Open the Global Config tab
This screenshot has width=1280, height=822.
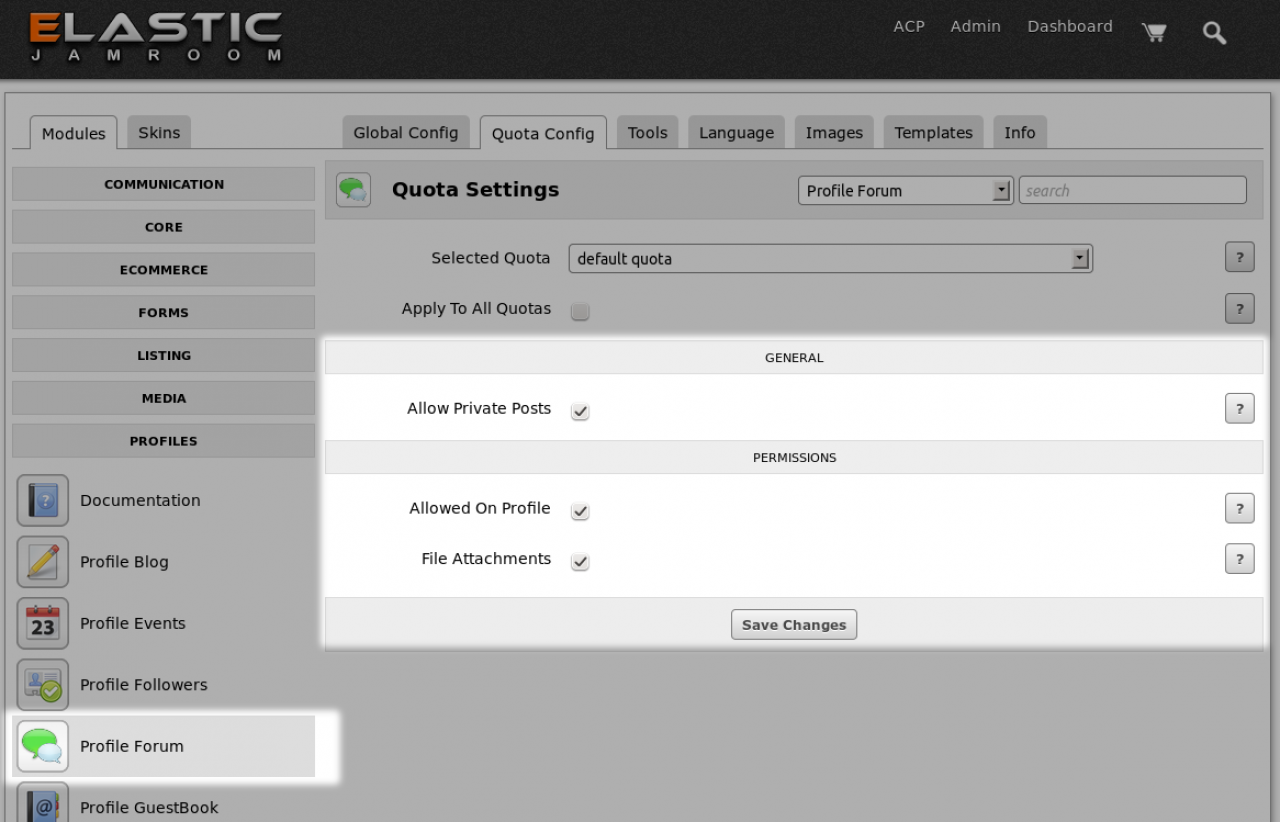click(406, 132)
